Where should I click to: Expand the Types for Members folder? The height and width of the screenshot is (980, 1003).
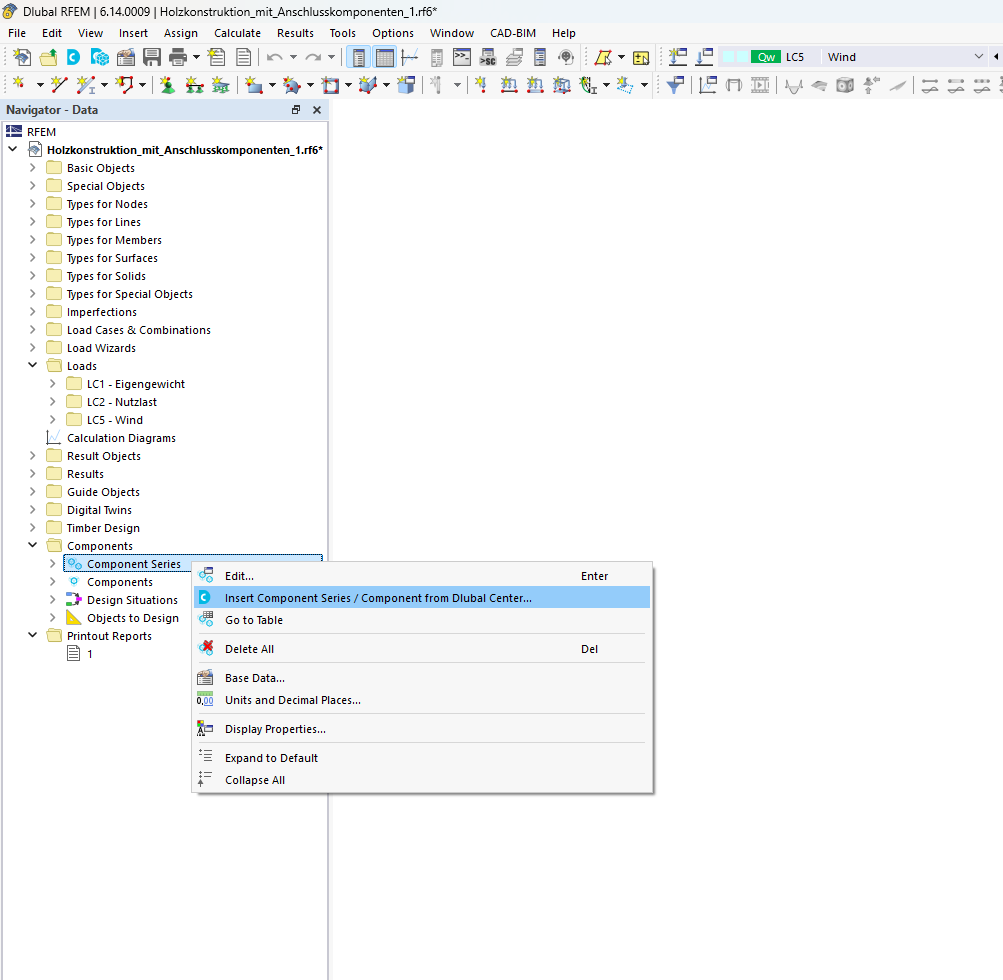[33, 240]
